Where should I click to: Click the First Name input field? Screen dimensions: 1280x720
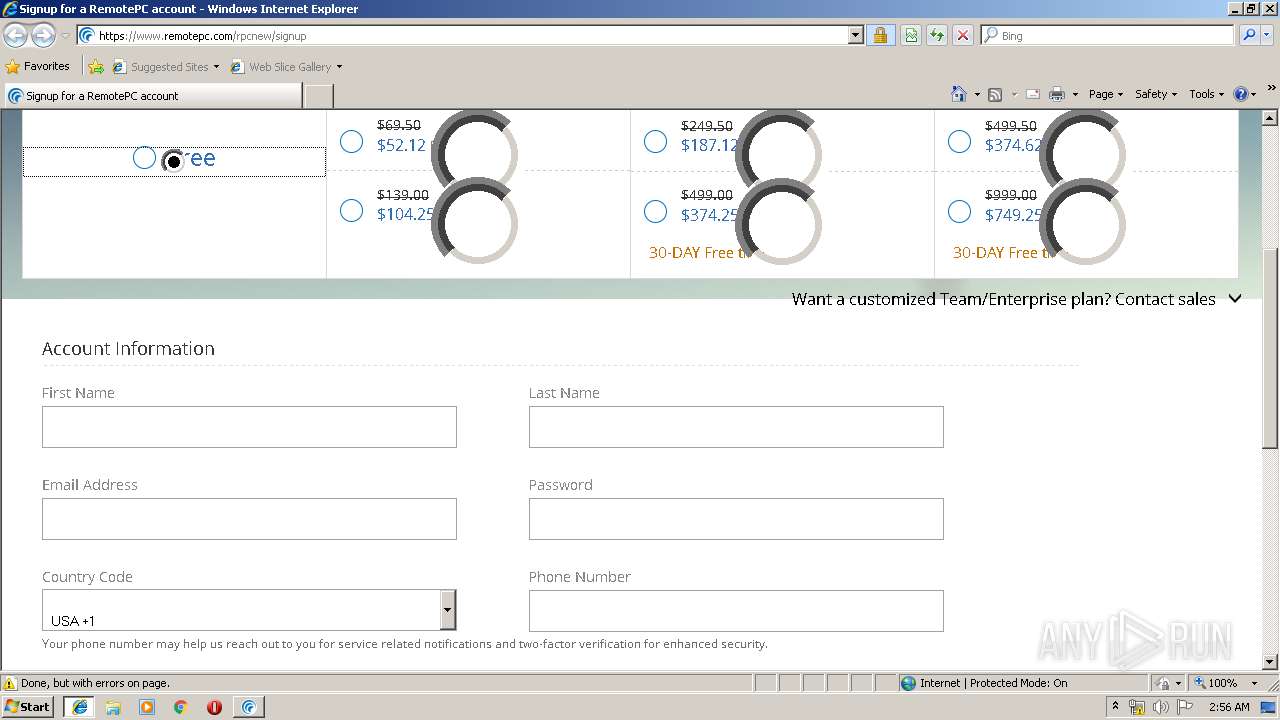coord(249,427)
